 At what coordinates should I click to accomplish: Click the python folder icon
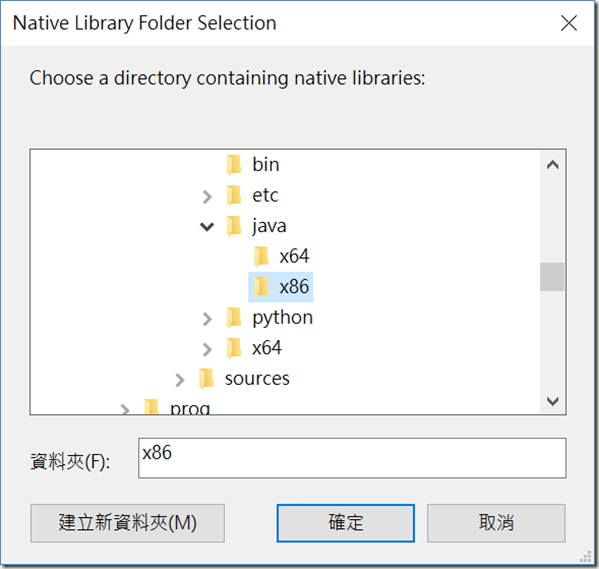point(234,318)
